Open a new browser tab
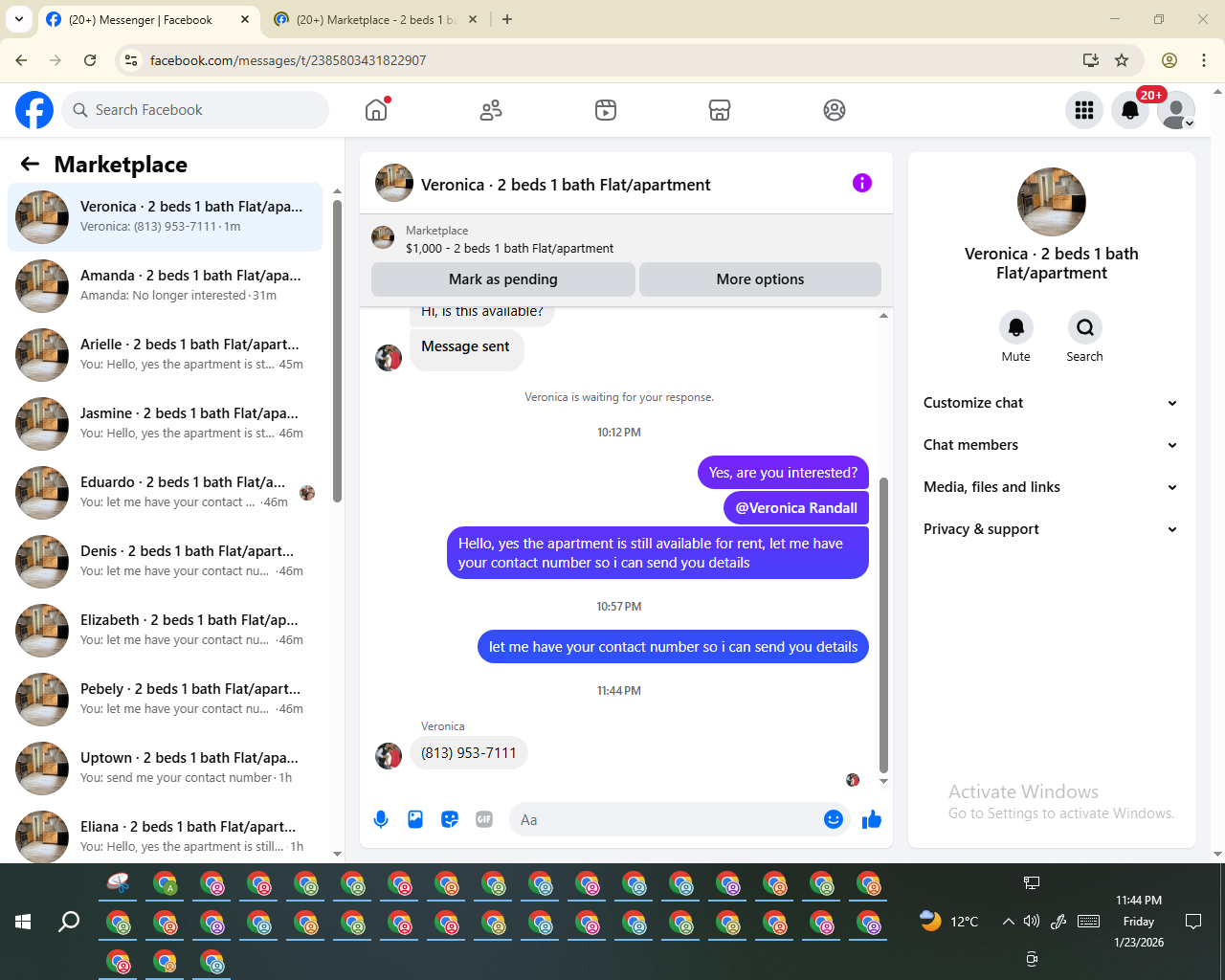Image resolution: width=1225 pixels, height=980 pixels. (x=507, y=19)
